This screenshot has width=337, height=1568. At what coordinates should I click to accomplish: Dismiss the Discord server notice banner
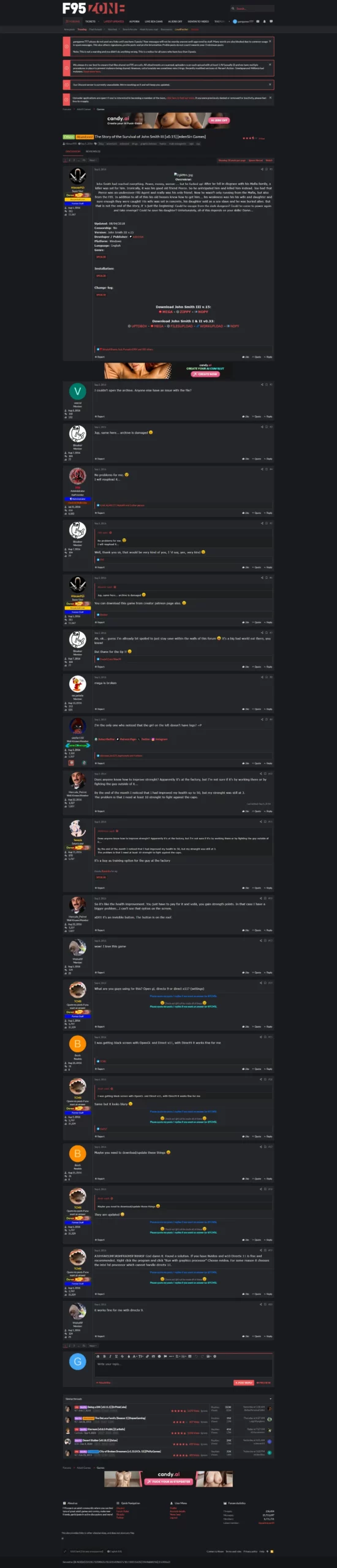(x=270, y=83)
